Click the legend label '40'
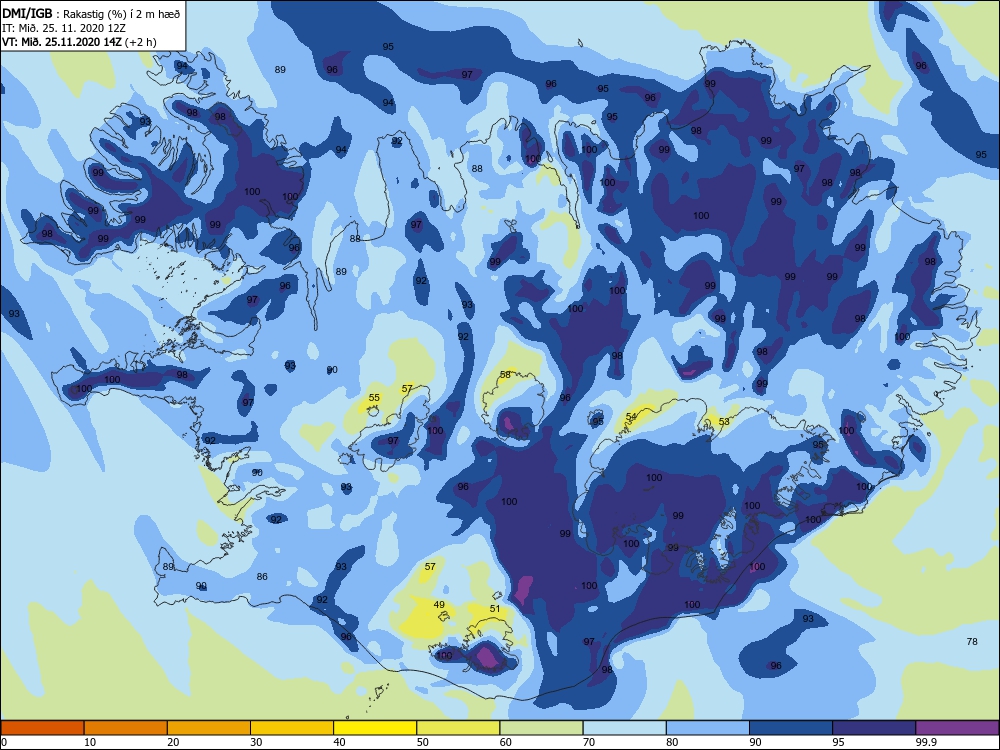1000x750 pixels. click(340, 742)
